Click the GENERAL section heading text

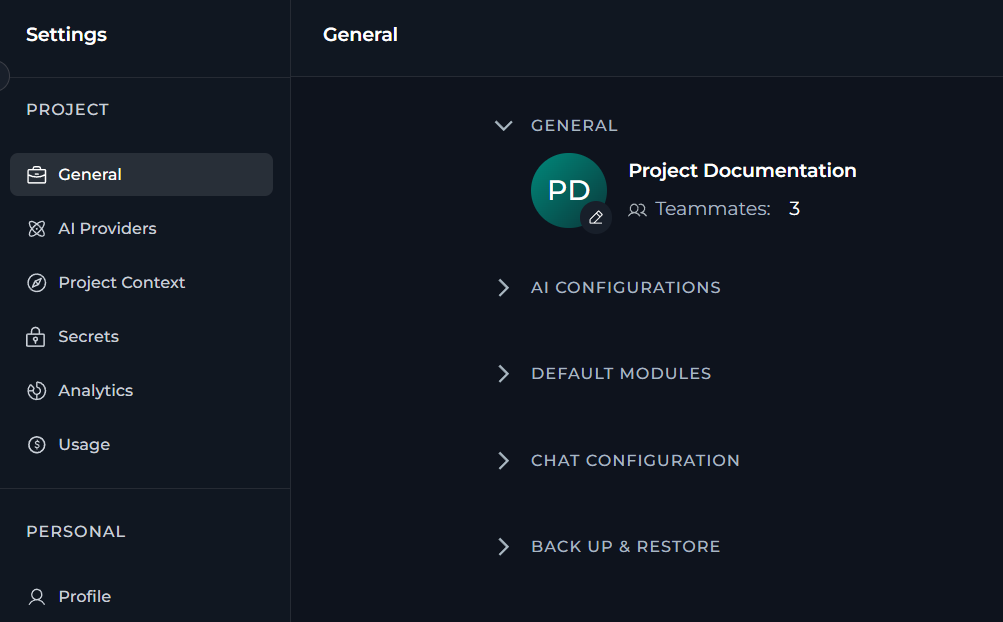(574, 125)
